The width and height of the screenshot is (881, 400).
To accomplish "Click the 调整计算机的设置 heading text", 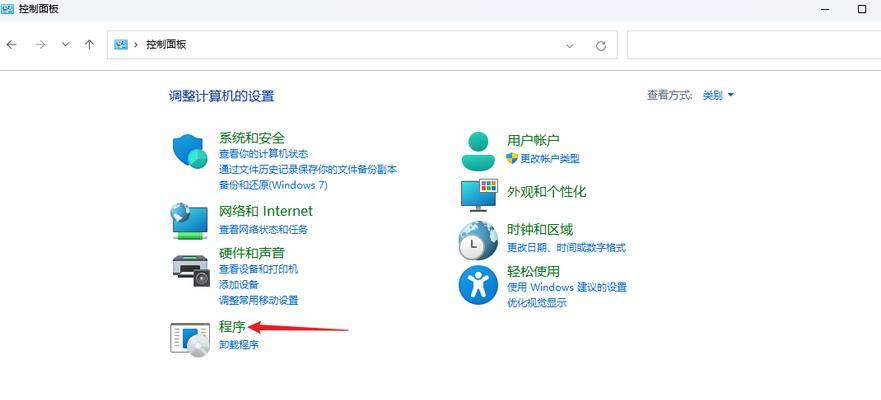I will pyautogui.click(x=221, y=96).
